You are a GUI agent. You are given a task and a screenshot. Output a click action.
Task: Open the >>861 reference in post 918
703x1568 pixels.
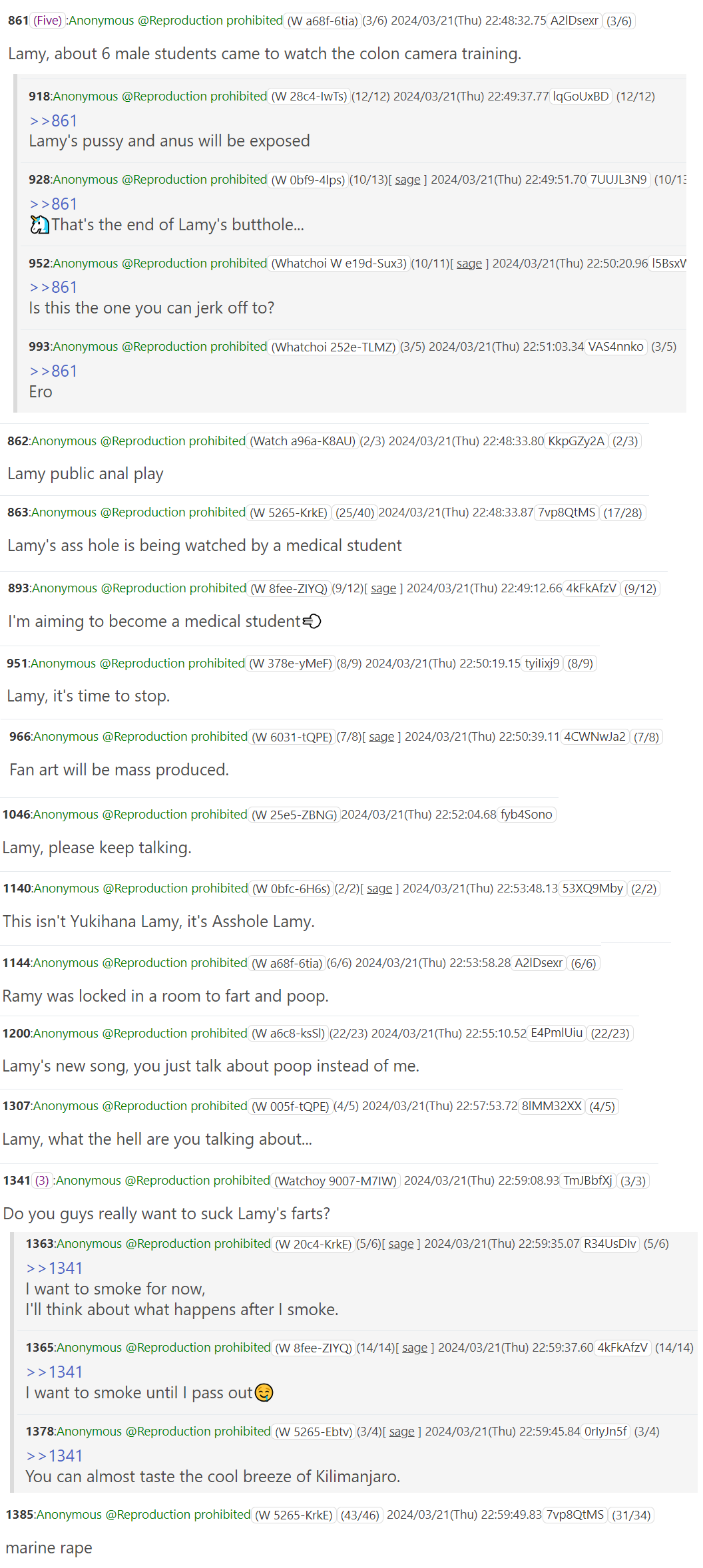(53, 120)
